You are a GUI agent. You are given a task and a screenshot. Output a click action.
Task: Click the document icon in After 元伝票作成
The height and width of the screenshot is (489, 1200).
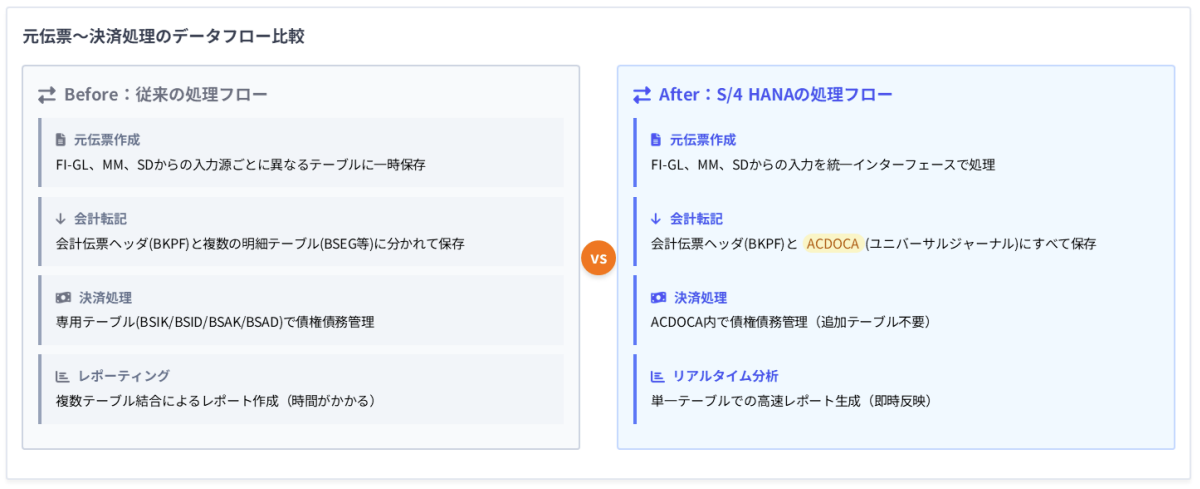(x=656, y=140)
